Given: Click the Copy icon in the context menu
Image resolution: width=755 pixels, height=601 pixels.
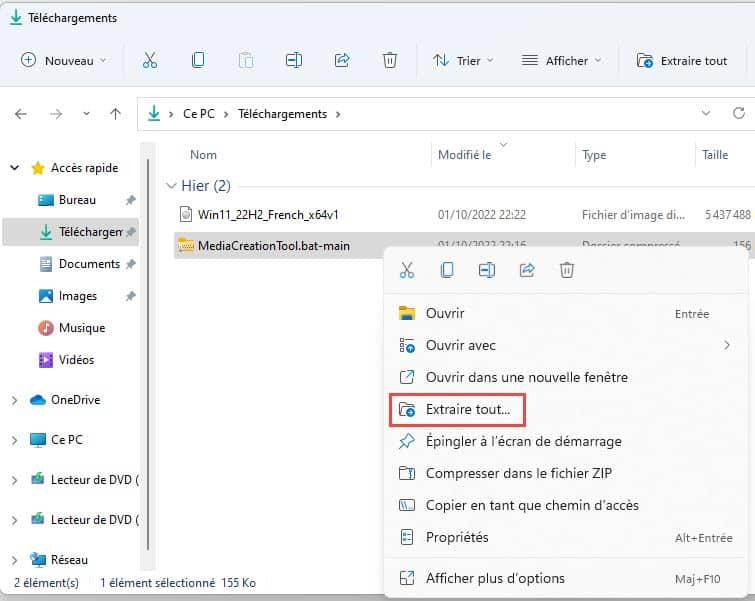Looking at the screenshot, I should 447,270.
